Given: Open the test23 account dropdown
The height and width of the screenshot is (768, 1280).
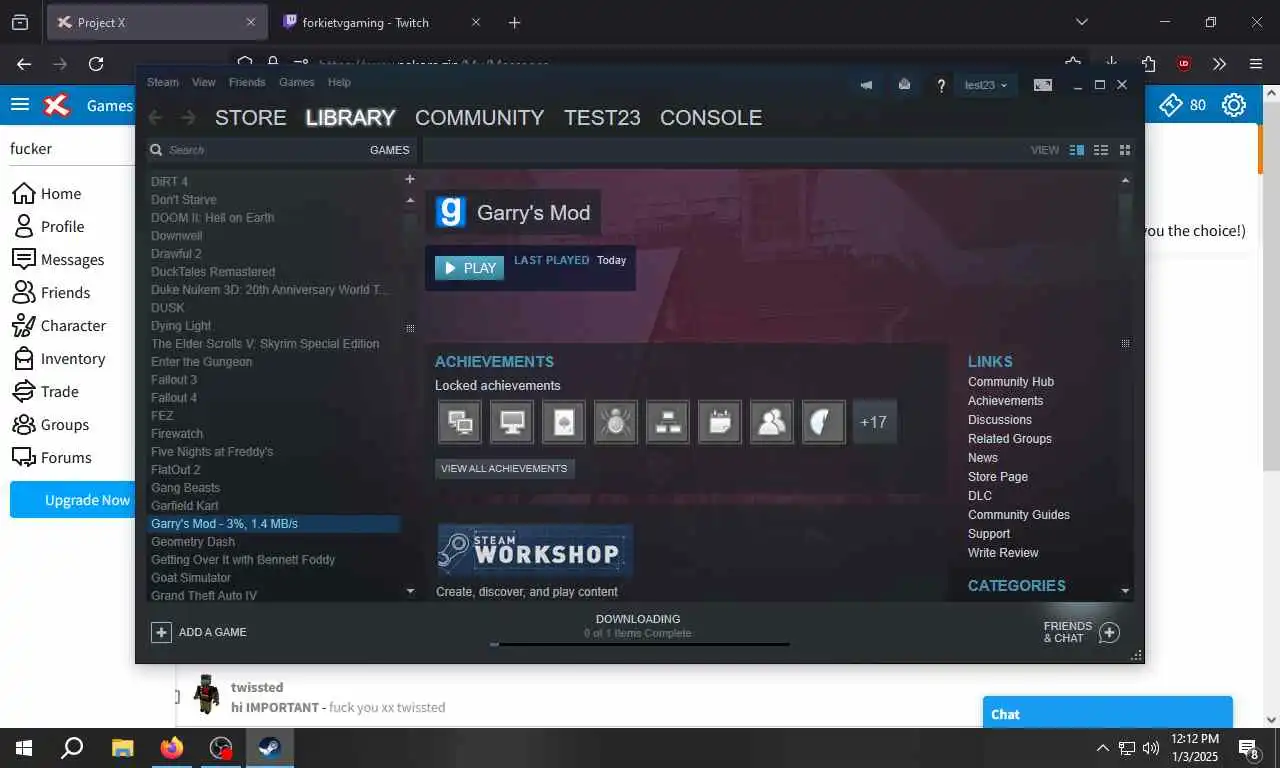Looking at the screenshot, I should (985, 85).
